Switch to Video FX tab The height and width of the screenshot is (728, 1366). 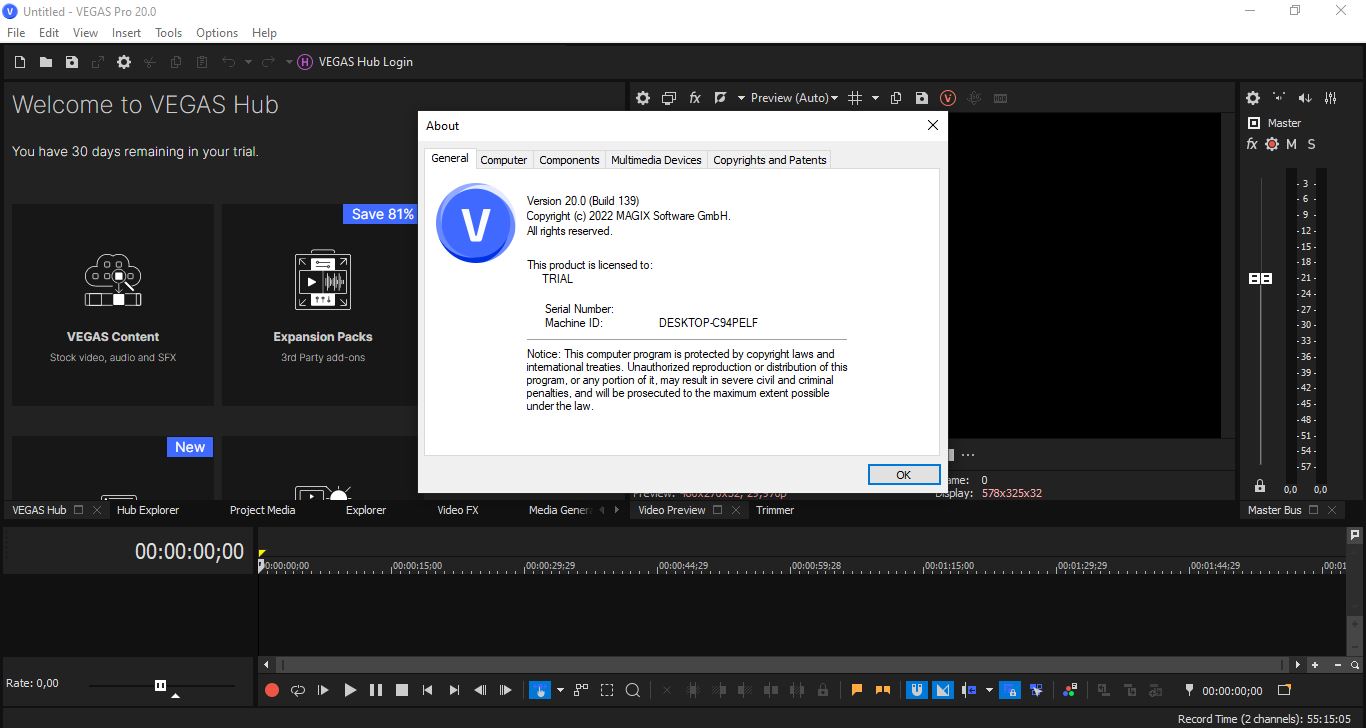coord(458,510)
